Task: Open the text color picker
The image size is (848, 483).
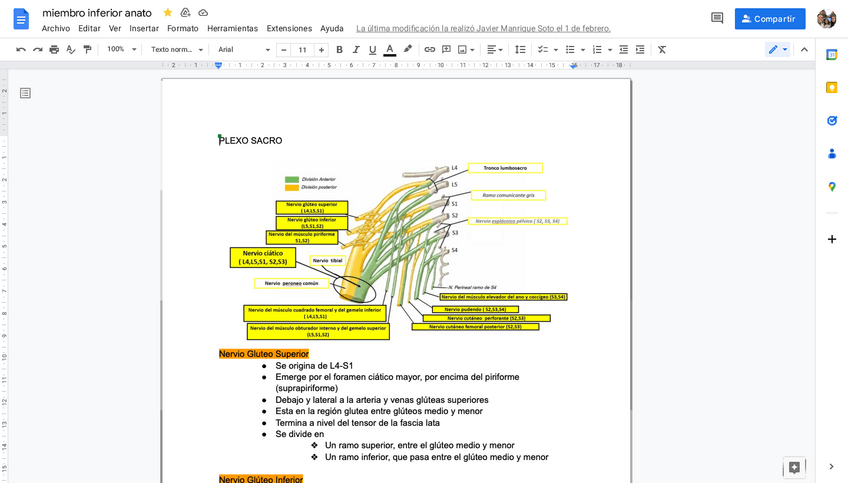Action: click(x=390, y=49)
